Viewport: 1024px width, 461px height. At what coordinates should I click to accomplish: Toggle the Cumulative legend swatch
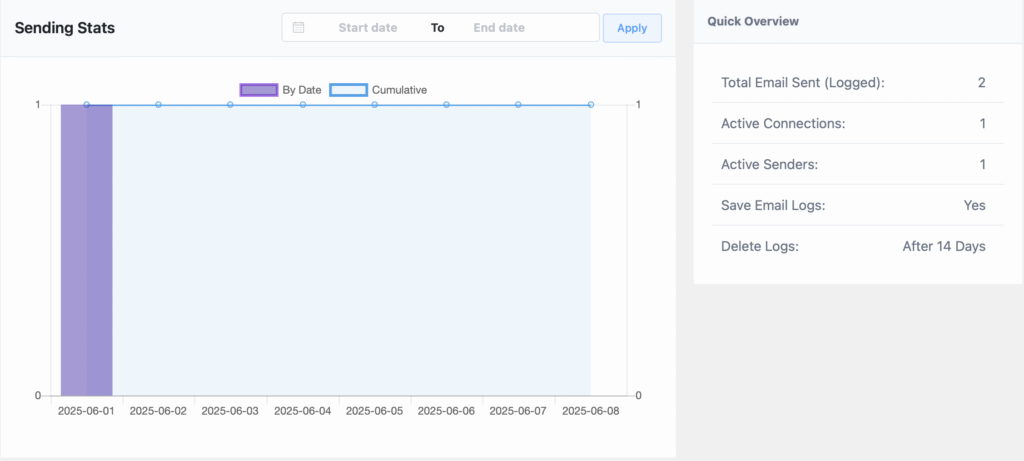[x=348, y=90]
